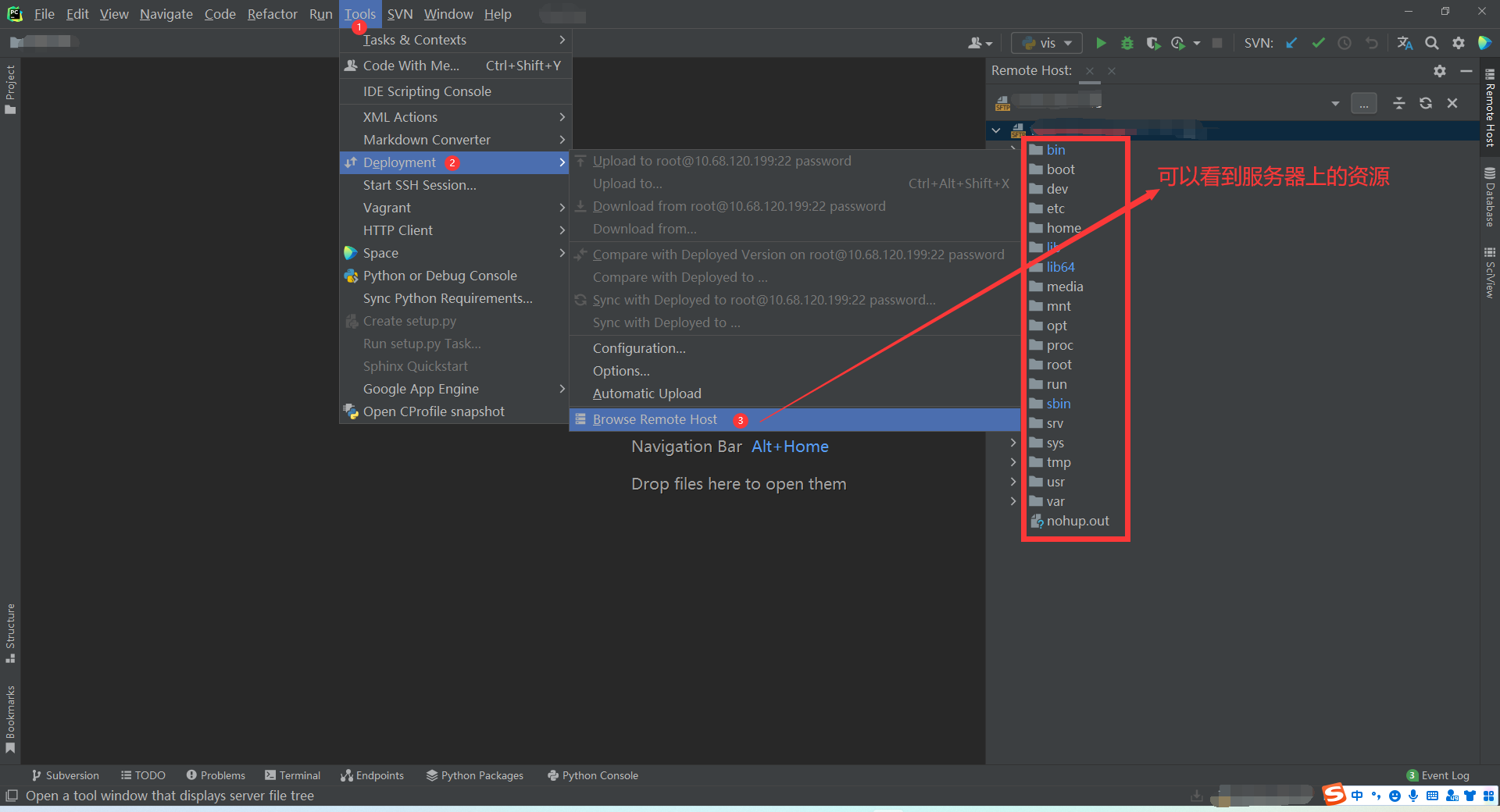Viewport: 1500px width, 812px height.
Task: Open the Tasks & Contexts submenu
Action: pyautogui.click(x=455, y=40)
